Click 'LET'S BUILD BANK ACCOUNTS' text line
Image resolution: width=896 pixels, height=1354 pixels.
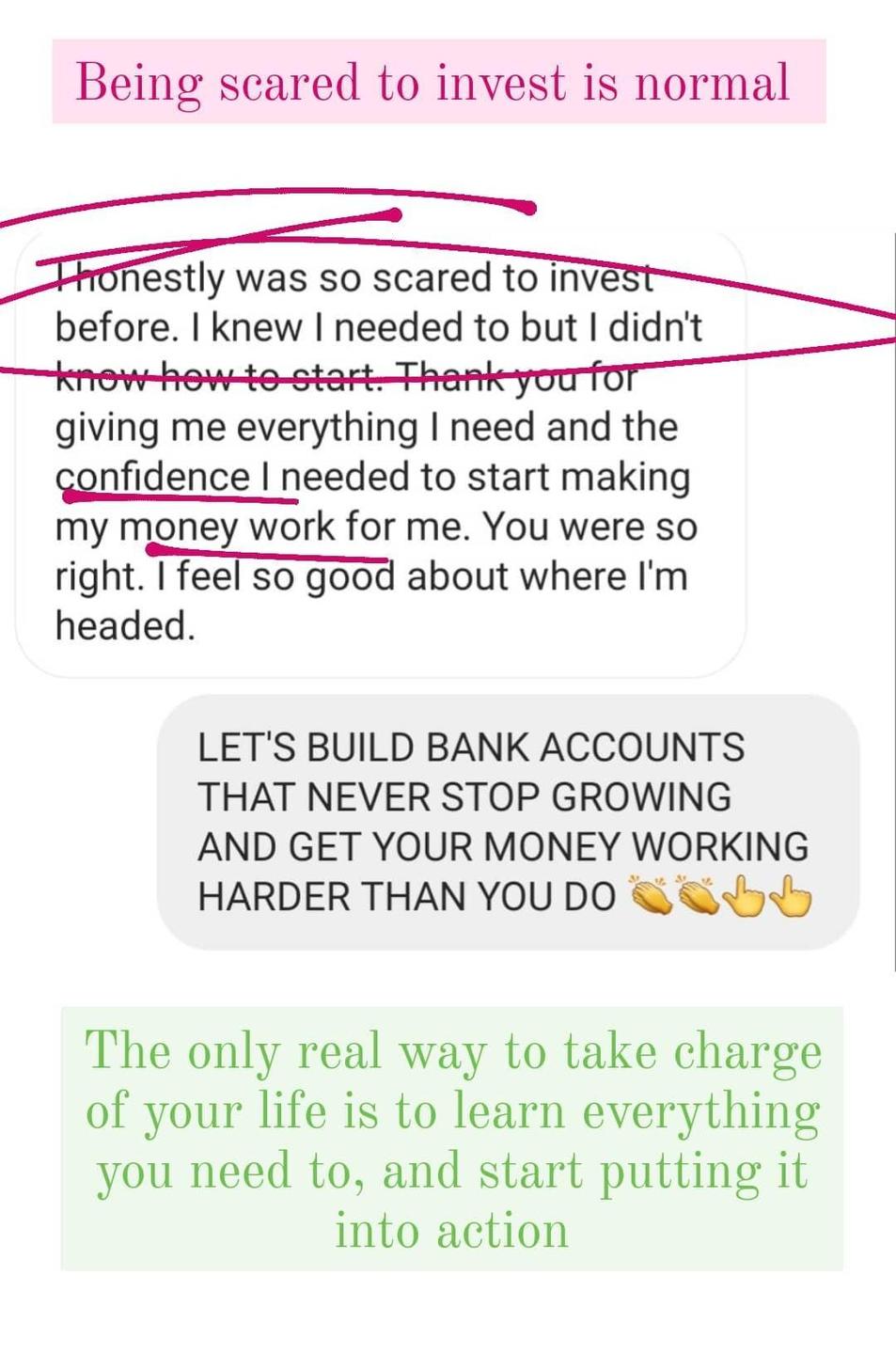pos(471,748)
